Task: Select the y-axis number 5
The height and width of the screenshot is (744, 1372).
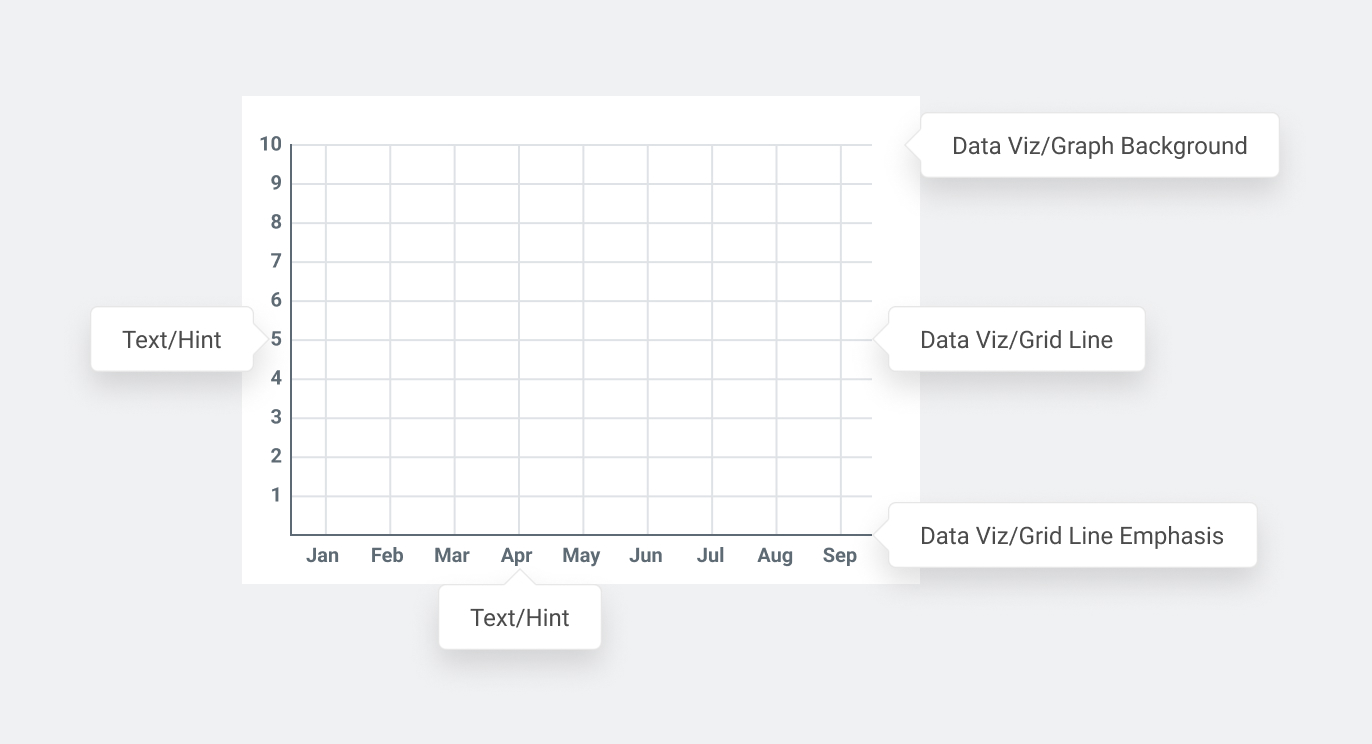Action: click(276, 339)
